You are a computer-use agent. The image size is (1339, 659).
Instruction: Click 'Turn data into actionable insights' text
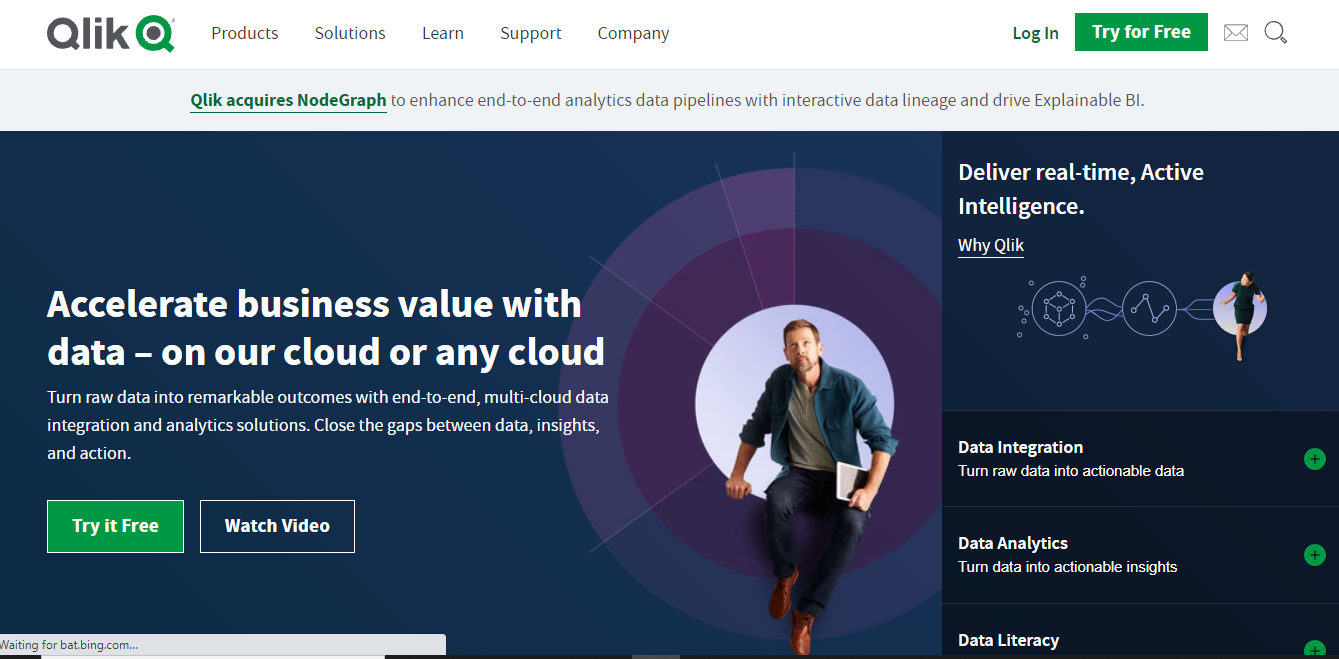click(x=1068, y=567)
